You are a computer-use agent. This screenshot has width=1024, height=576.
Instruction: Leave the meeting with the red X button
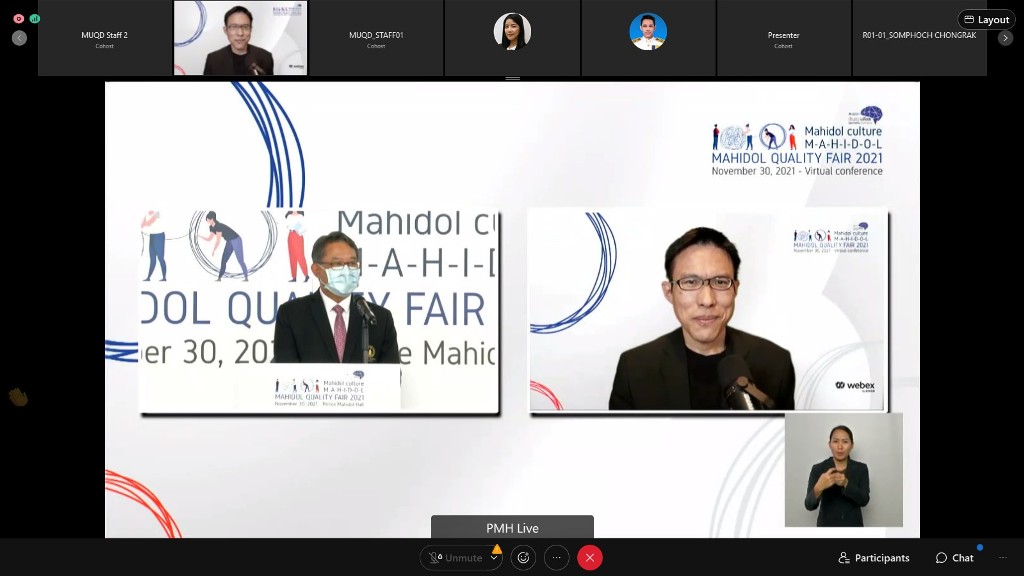click(x=590, y=558)
